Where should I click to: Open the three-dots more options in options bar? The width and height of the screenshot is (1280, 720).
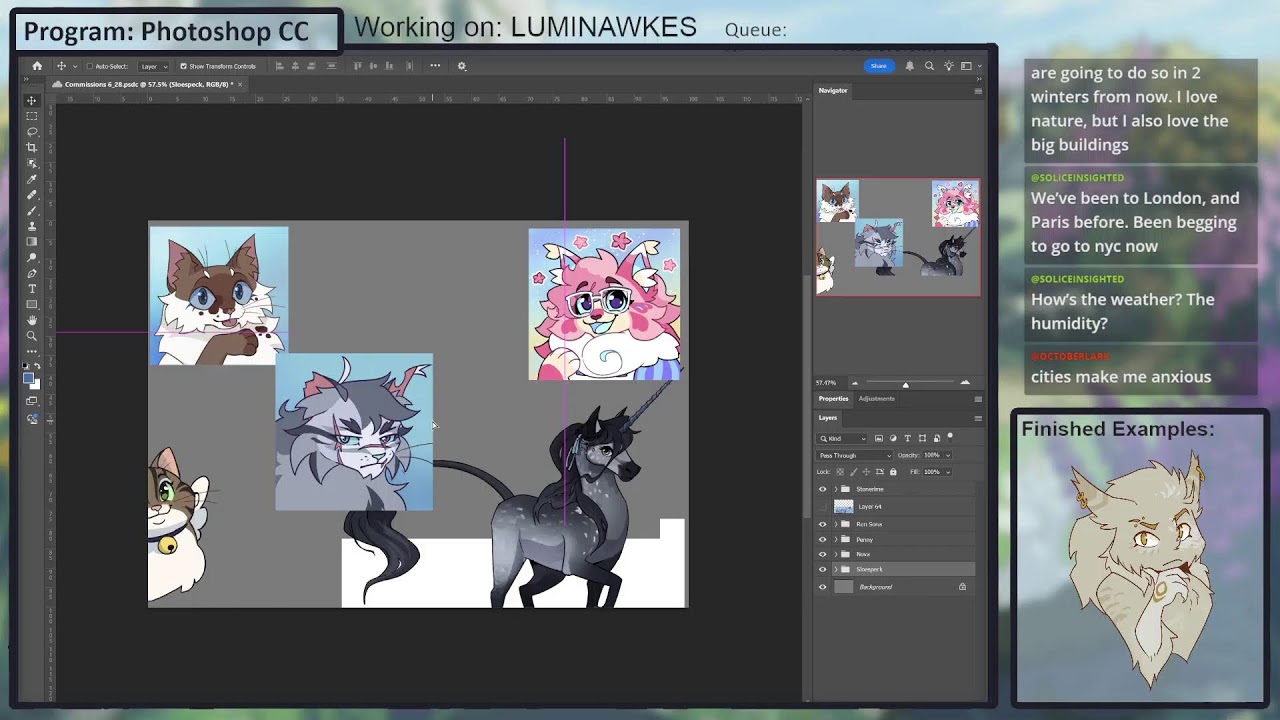click(x=435, y=66)
